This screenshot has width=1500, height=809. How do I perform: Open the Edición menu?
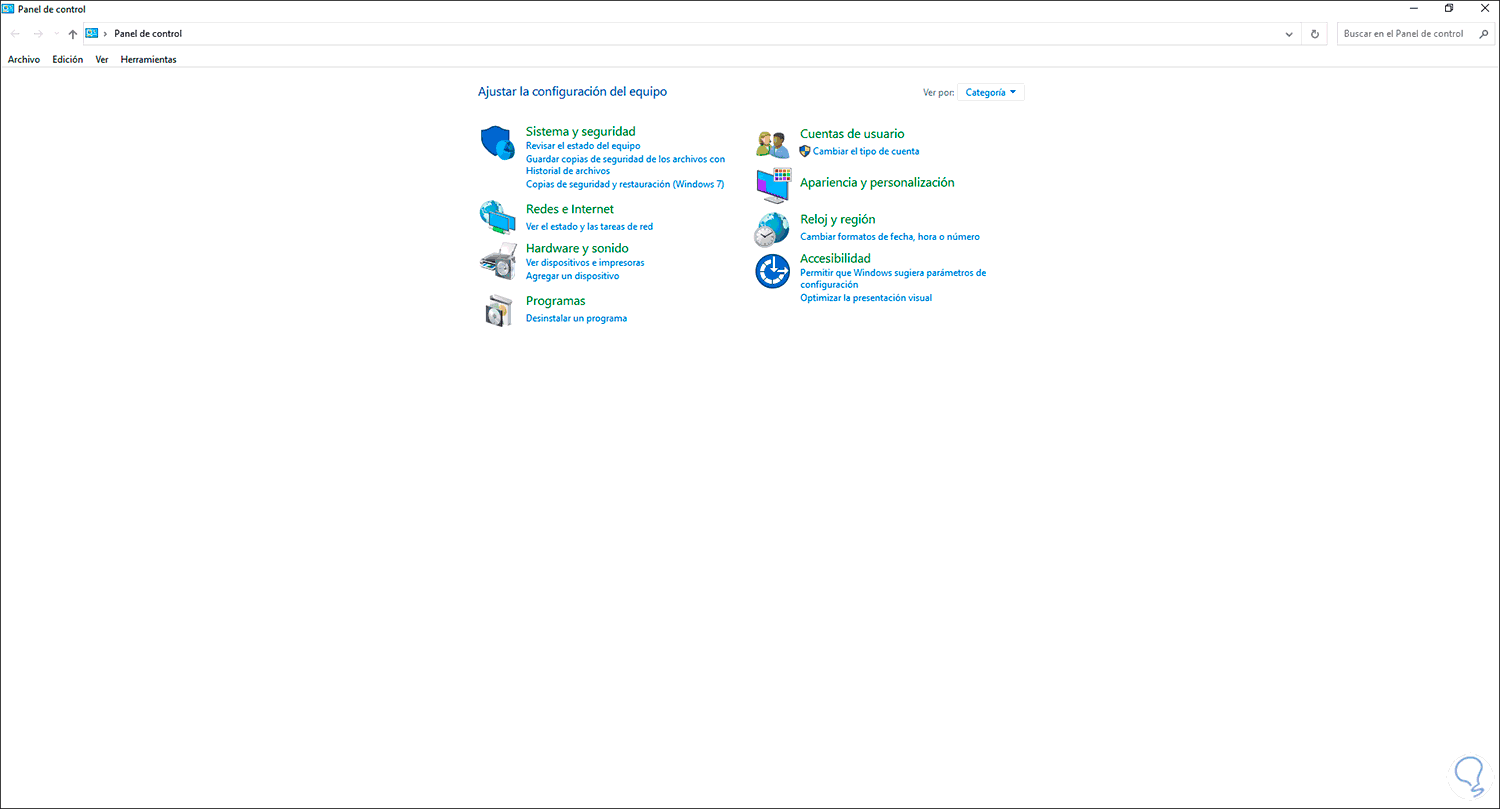pos(68,60)
